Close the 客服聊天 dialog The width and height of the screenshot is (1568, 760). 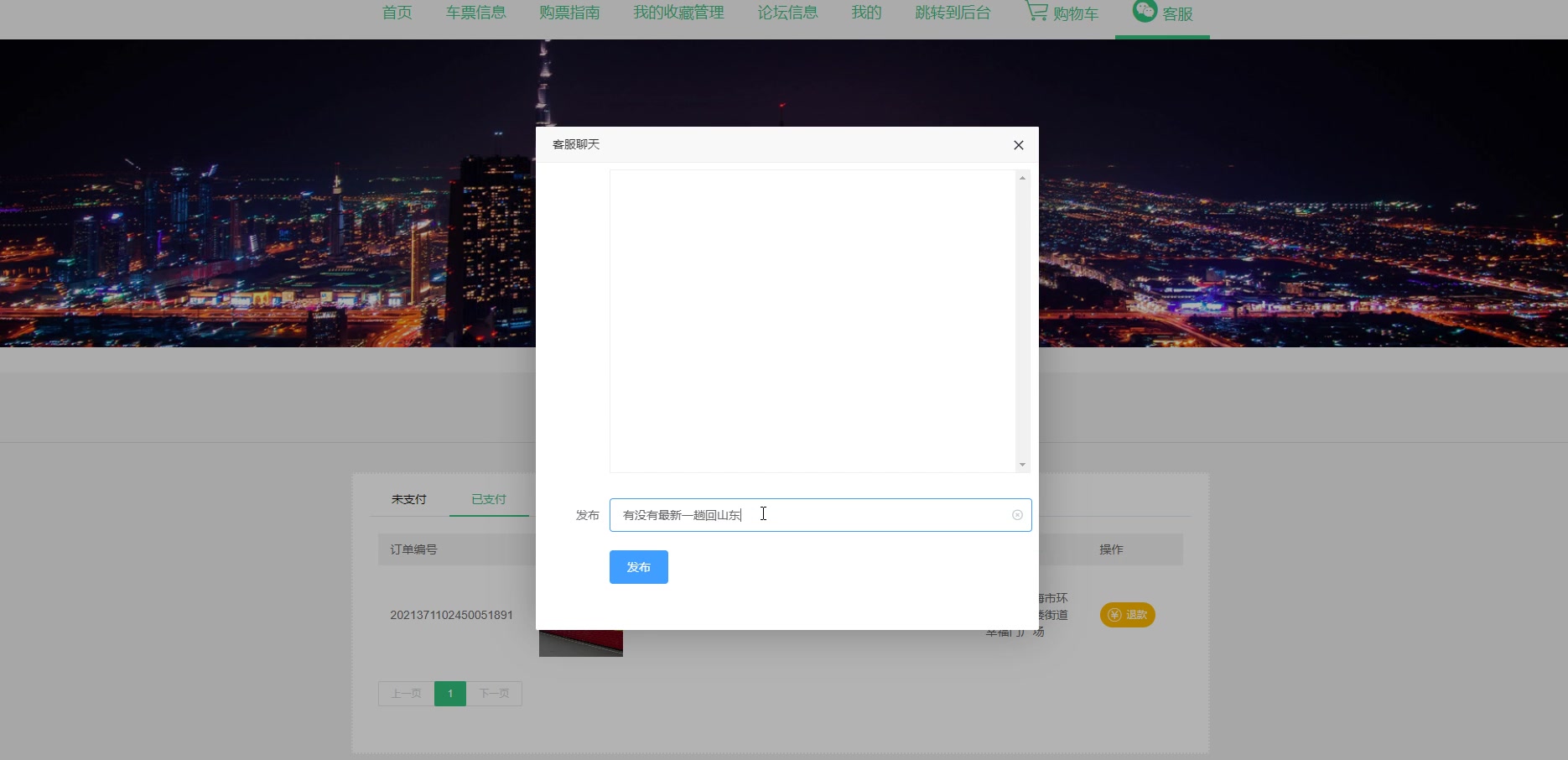pyautogui.click(x=1019, y=145)
